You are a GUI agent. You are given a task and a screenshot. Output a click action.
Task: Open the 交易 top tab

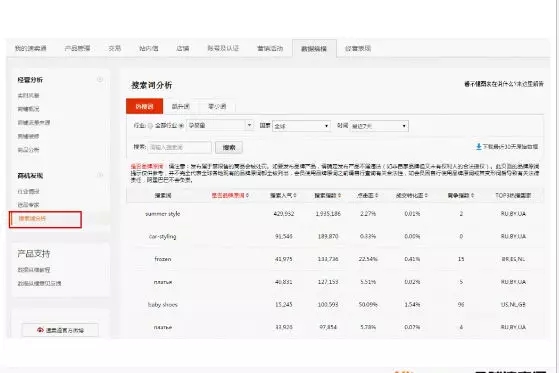click(x=115, y=48)
